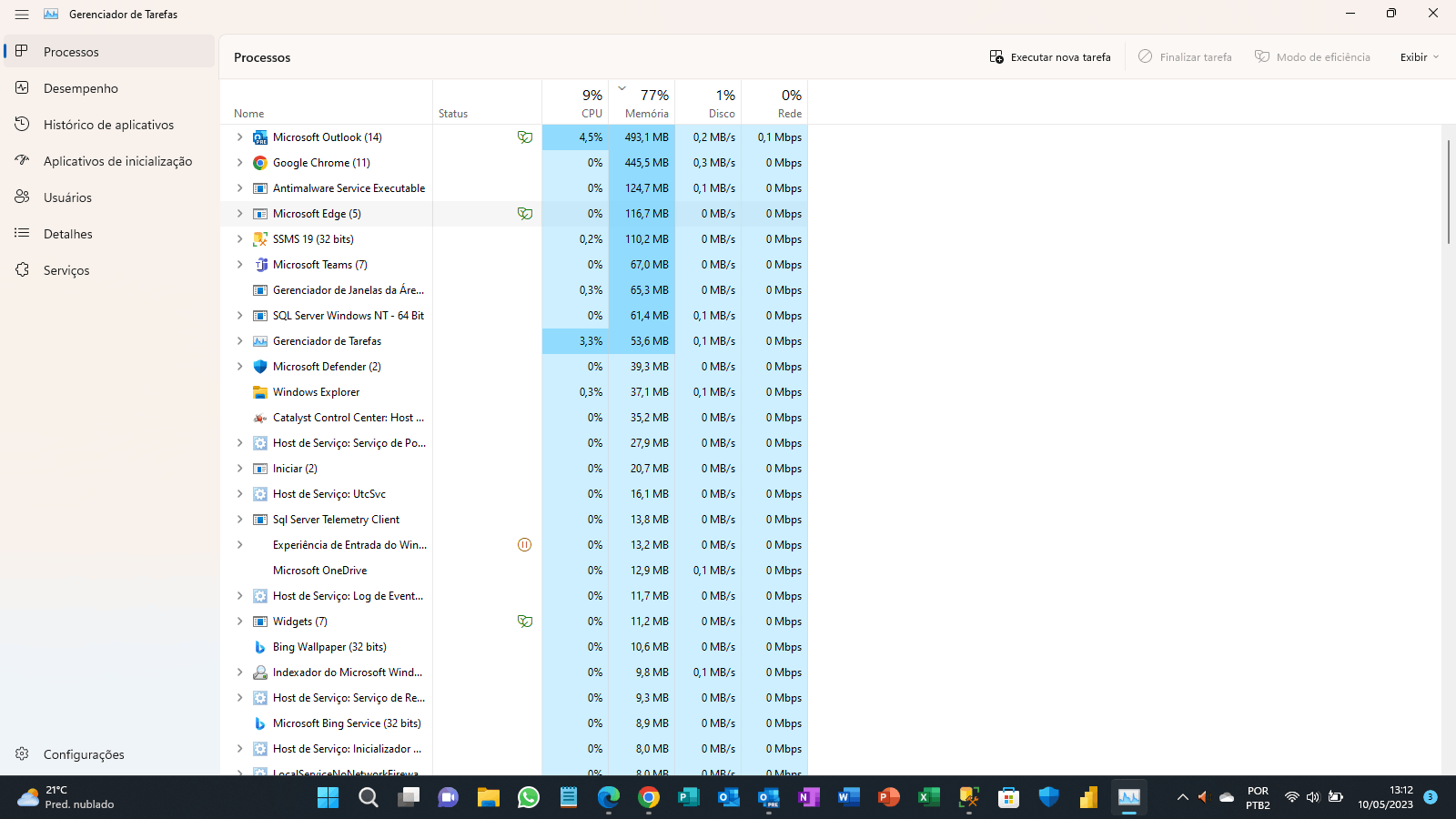Open Microsoft Store from the taskbar
The image size is (1456, 819).
(x=1009, y=798)
